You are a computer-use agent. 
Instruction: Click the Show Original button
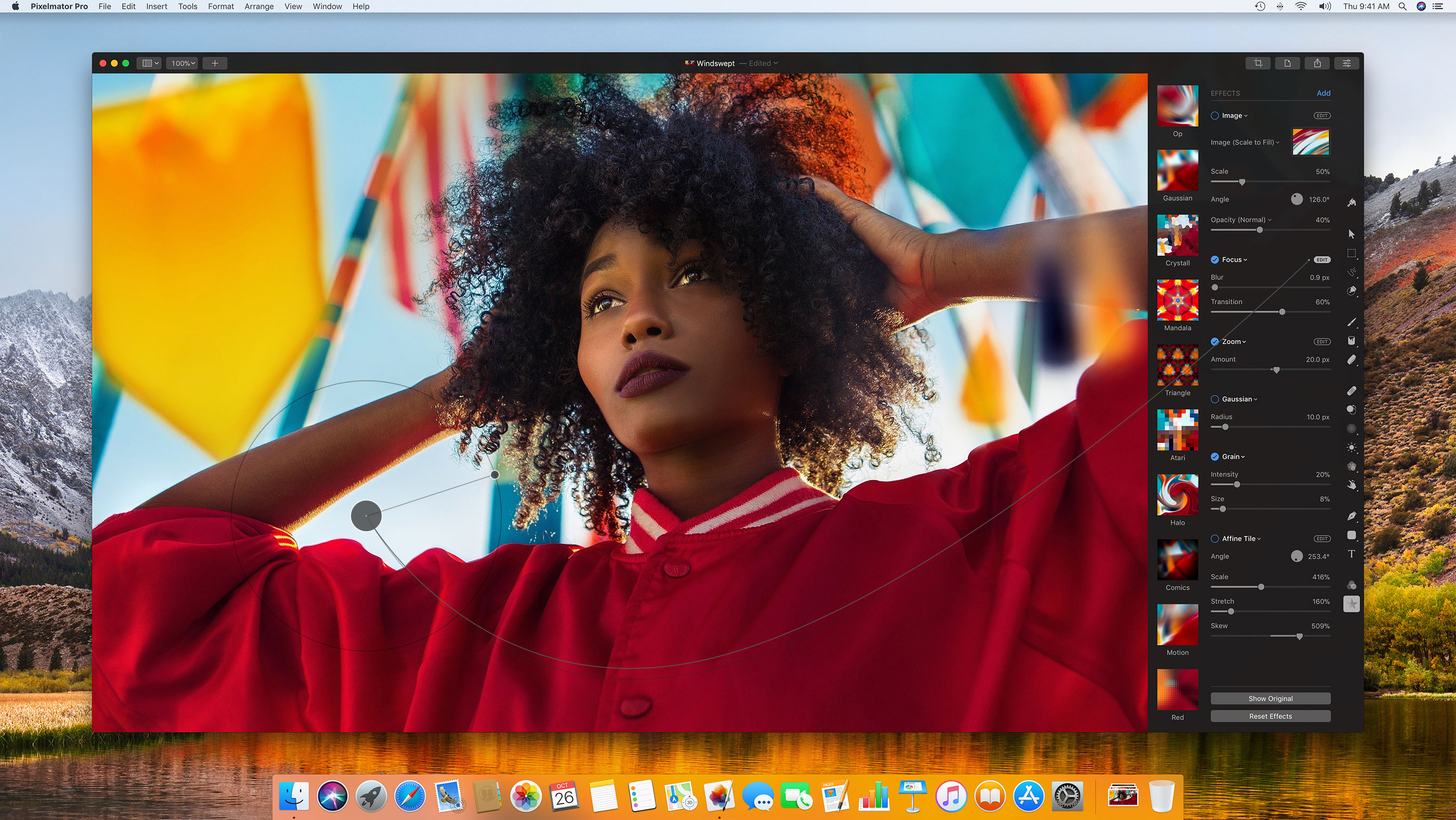(1270, 698)
